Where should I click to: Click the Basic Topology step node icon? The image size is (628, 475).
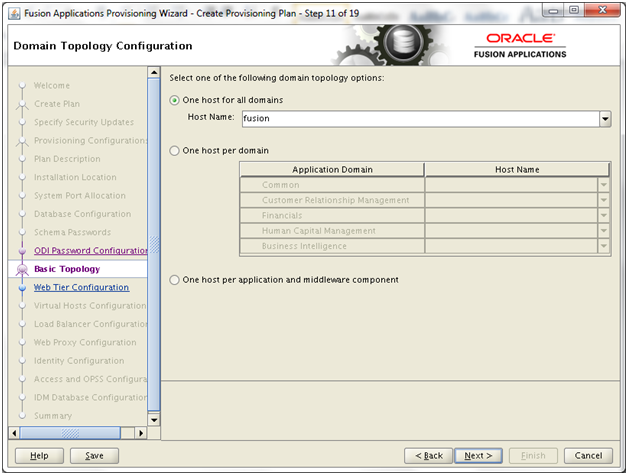(22, 270)
